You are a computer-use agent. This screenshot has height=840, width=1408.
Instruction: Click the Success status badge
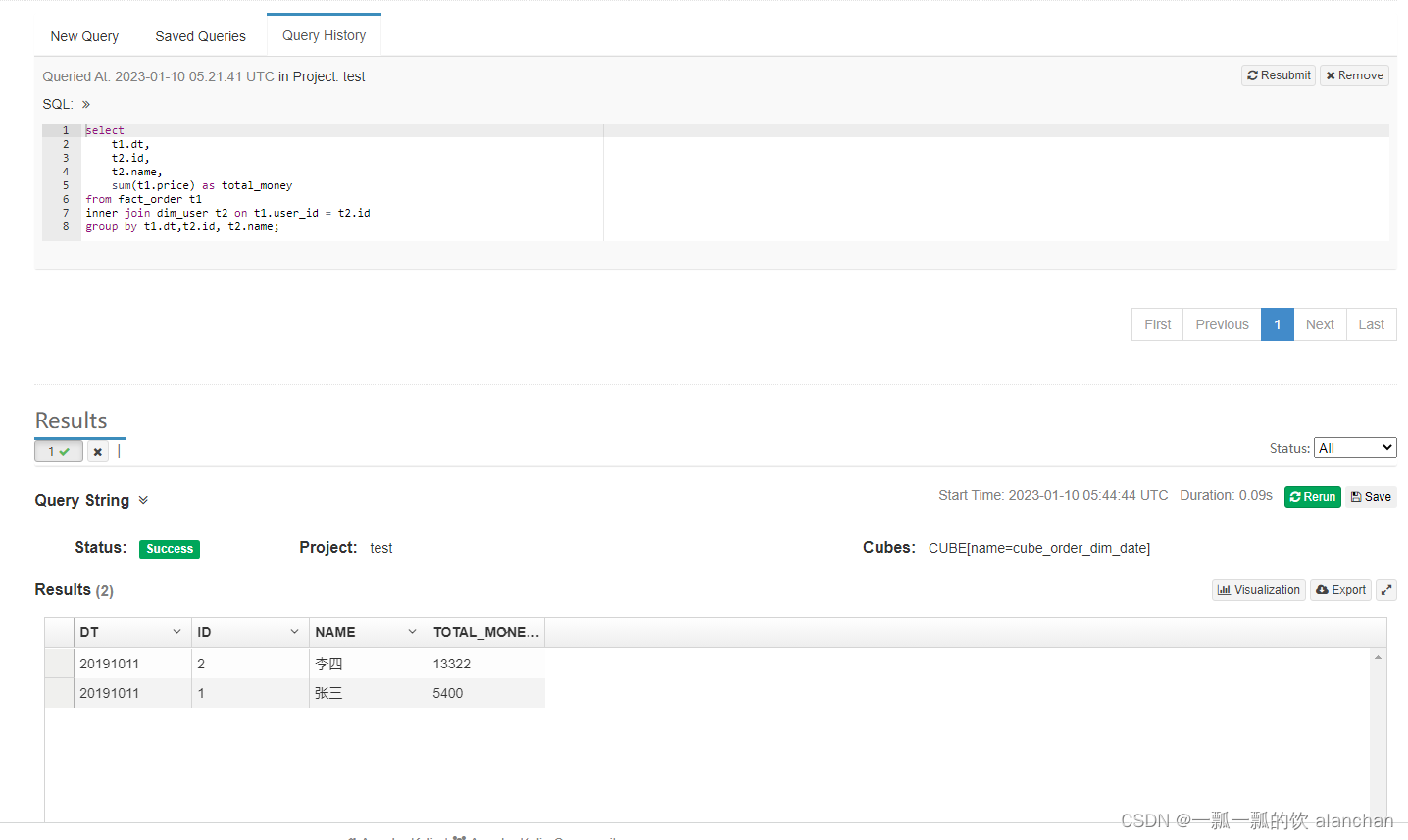click(x=170, y=549)
